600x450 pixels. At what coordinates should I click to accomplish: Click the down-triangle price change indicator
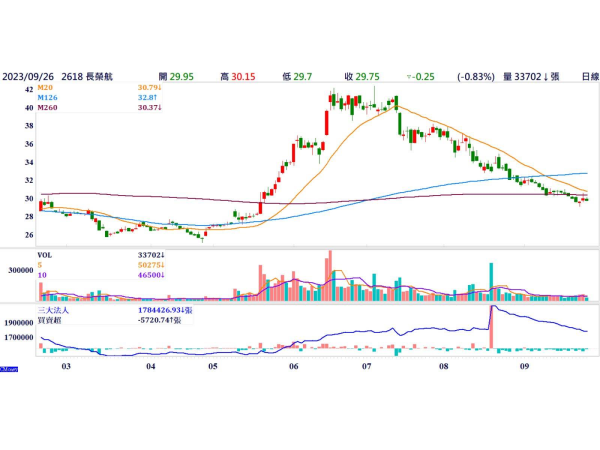pyautogui.click(x=409, y=76)
